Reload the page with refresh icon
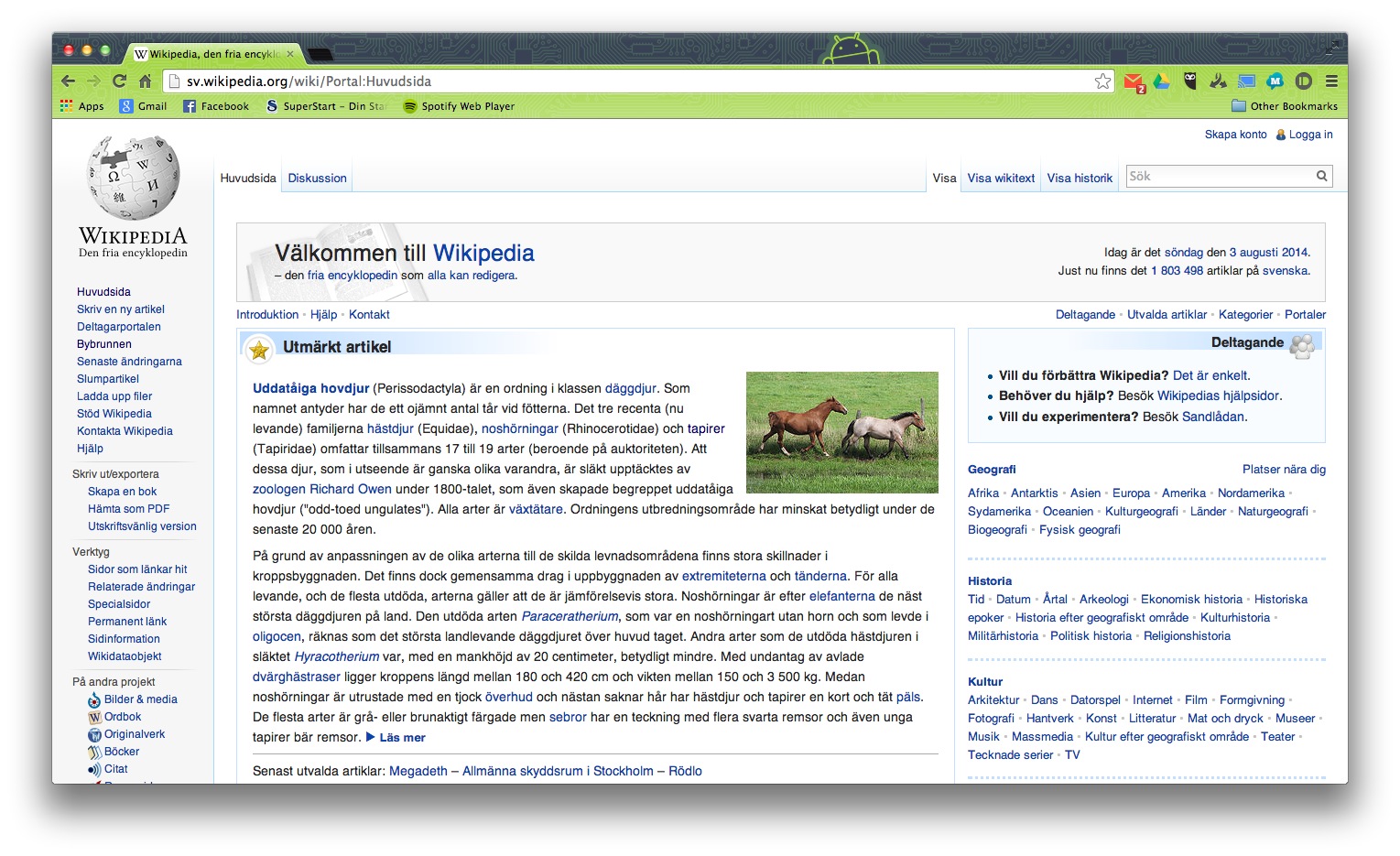 tap(119, 81)
